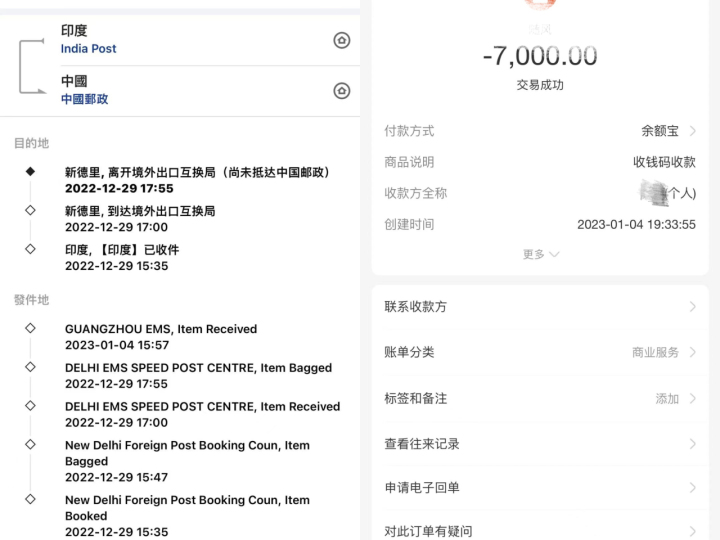The image size is (720, 540).
Task: Open the India Post carrier link
Action: point(89,48)
